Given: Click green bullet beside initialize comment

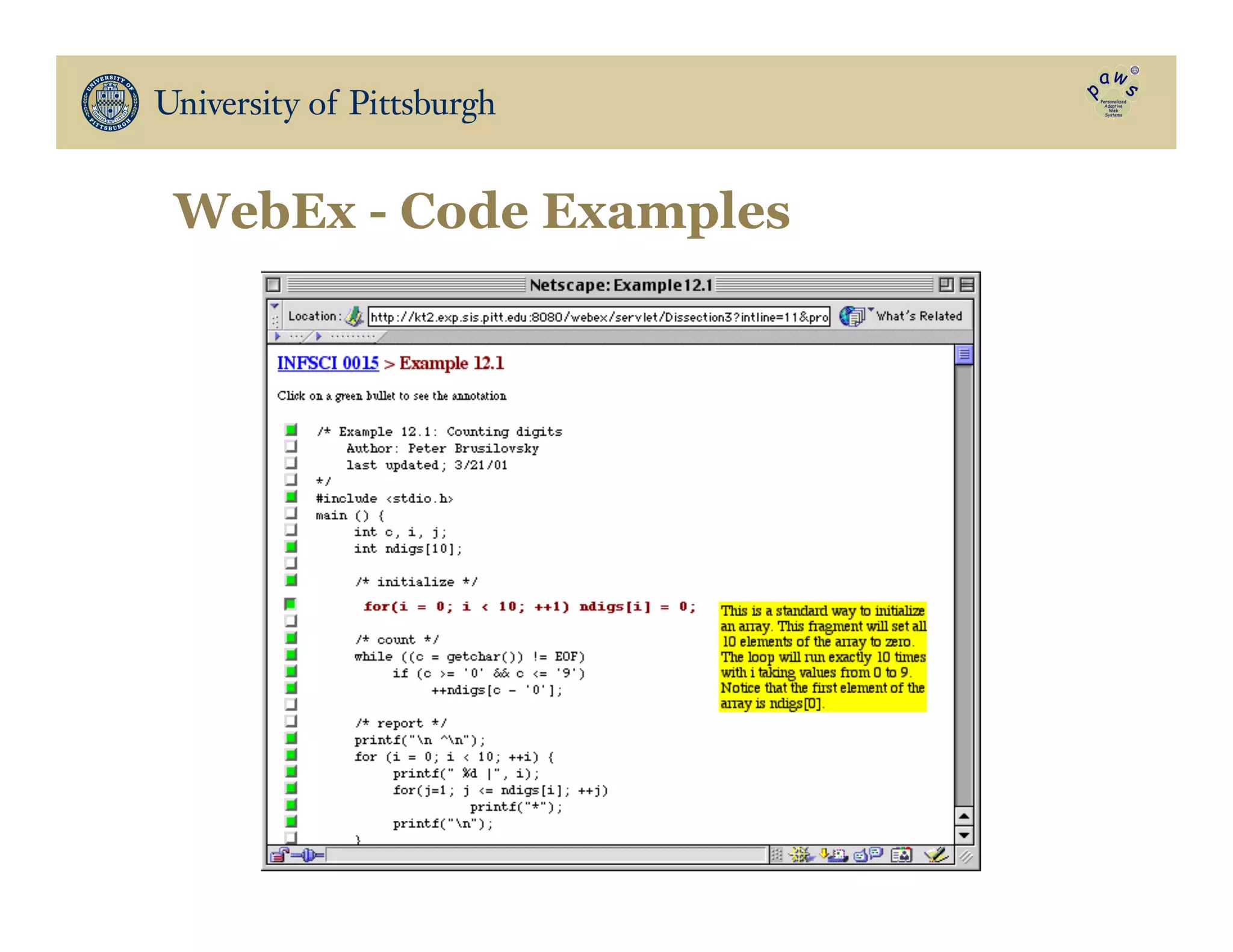Looking at the screenshot, I should pyautogui.click(x=291, y=580).
